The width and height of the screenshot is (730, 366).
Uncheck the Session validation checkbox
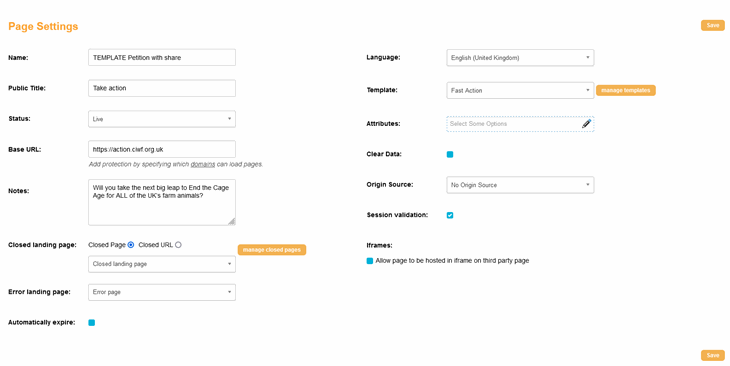click(x=450, y=215)
